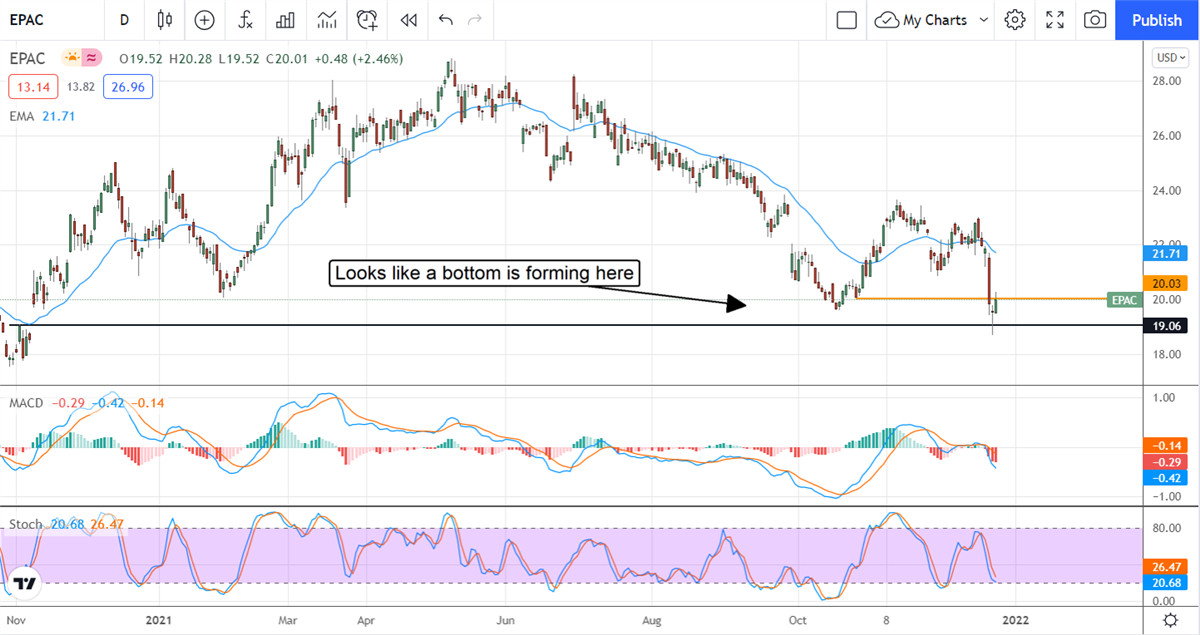Image resolution: width=1200 pixels, height=635 pixels.
Task: Take a chart snapshot with the camera icon
Action: (1095, 20)
